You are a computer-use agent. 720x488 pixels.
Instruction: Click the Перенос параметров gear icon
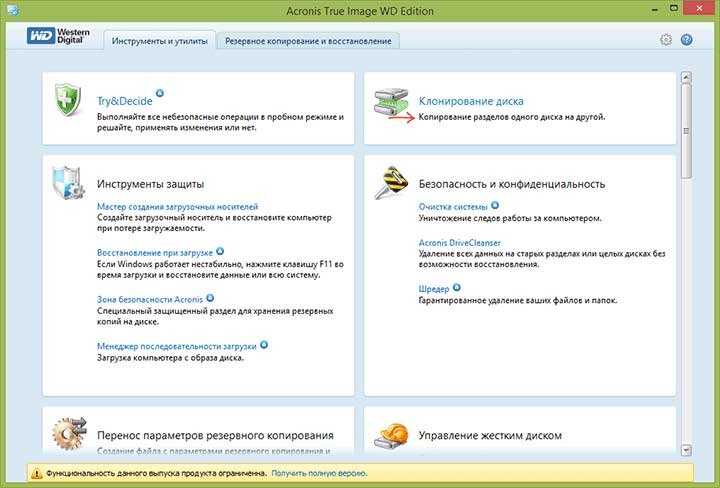click(69, 433)
